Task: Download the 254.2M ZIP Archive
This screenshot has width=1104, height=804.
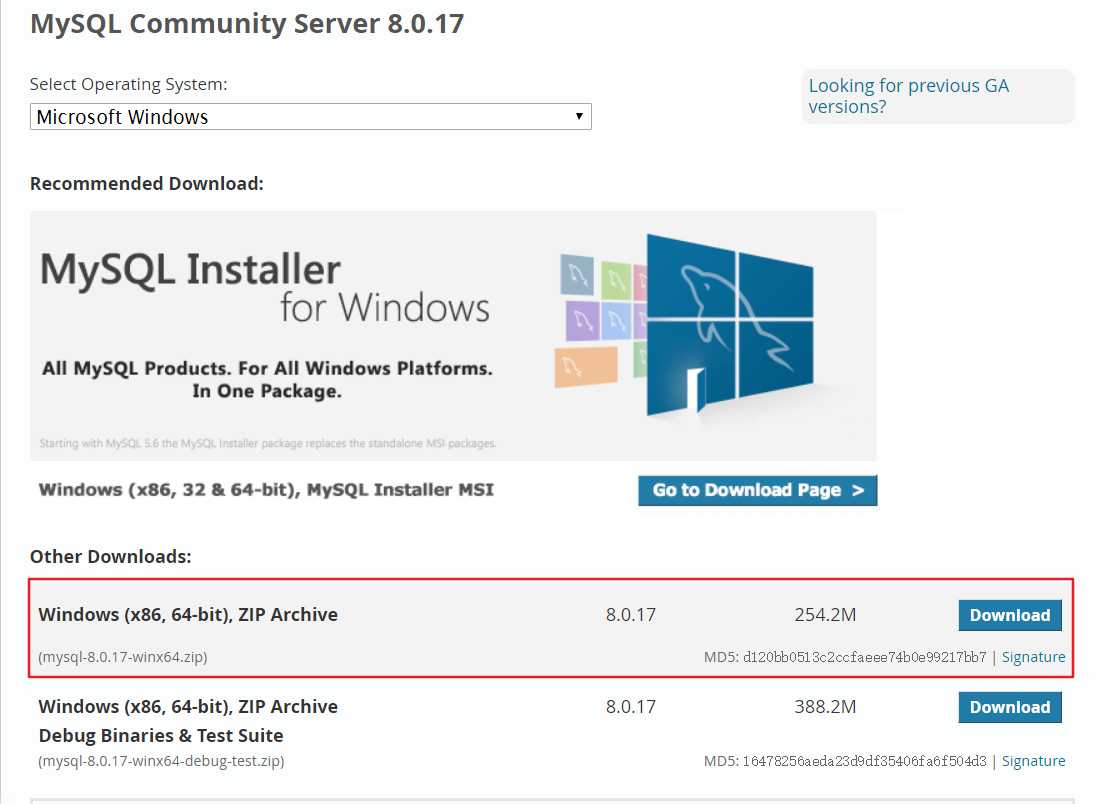Action: pos(1010,615)
